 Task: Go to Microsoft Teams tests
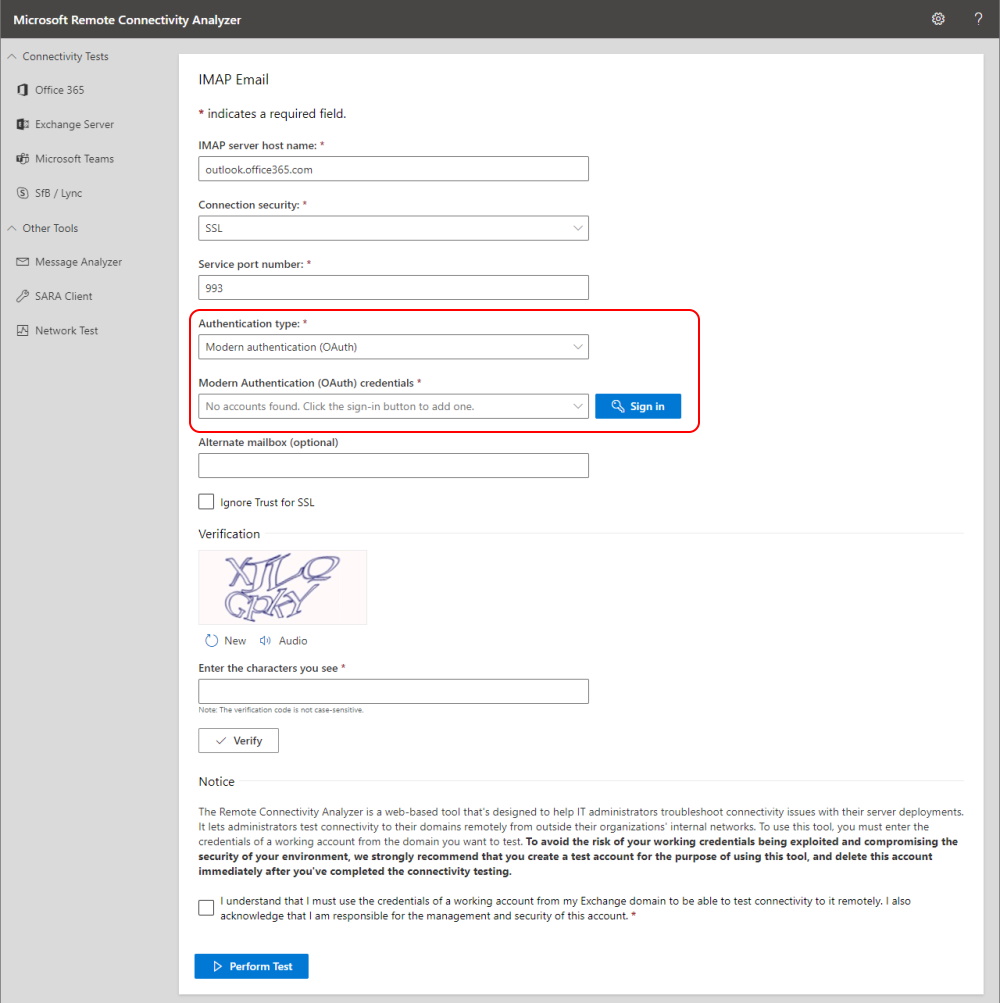(x=74, y=159)
